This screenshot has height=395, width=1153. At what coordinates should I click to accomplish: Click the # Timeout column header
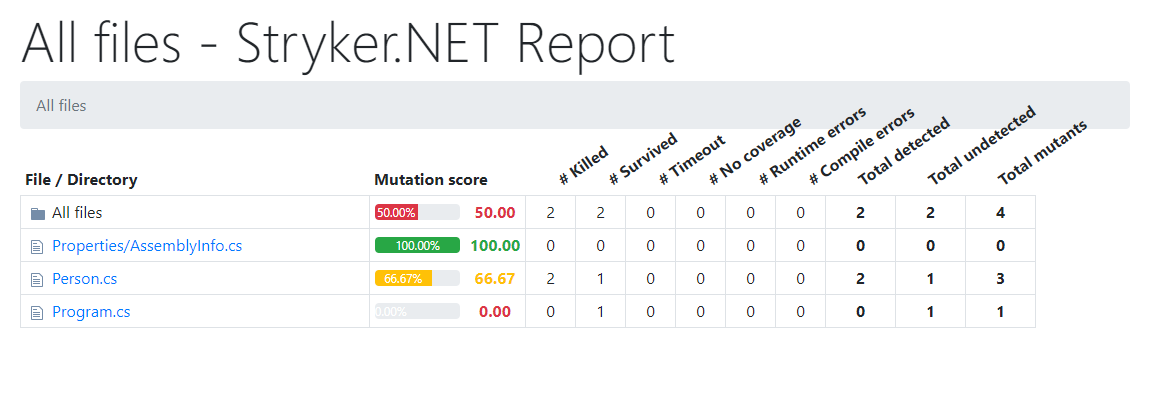[692, 160]
